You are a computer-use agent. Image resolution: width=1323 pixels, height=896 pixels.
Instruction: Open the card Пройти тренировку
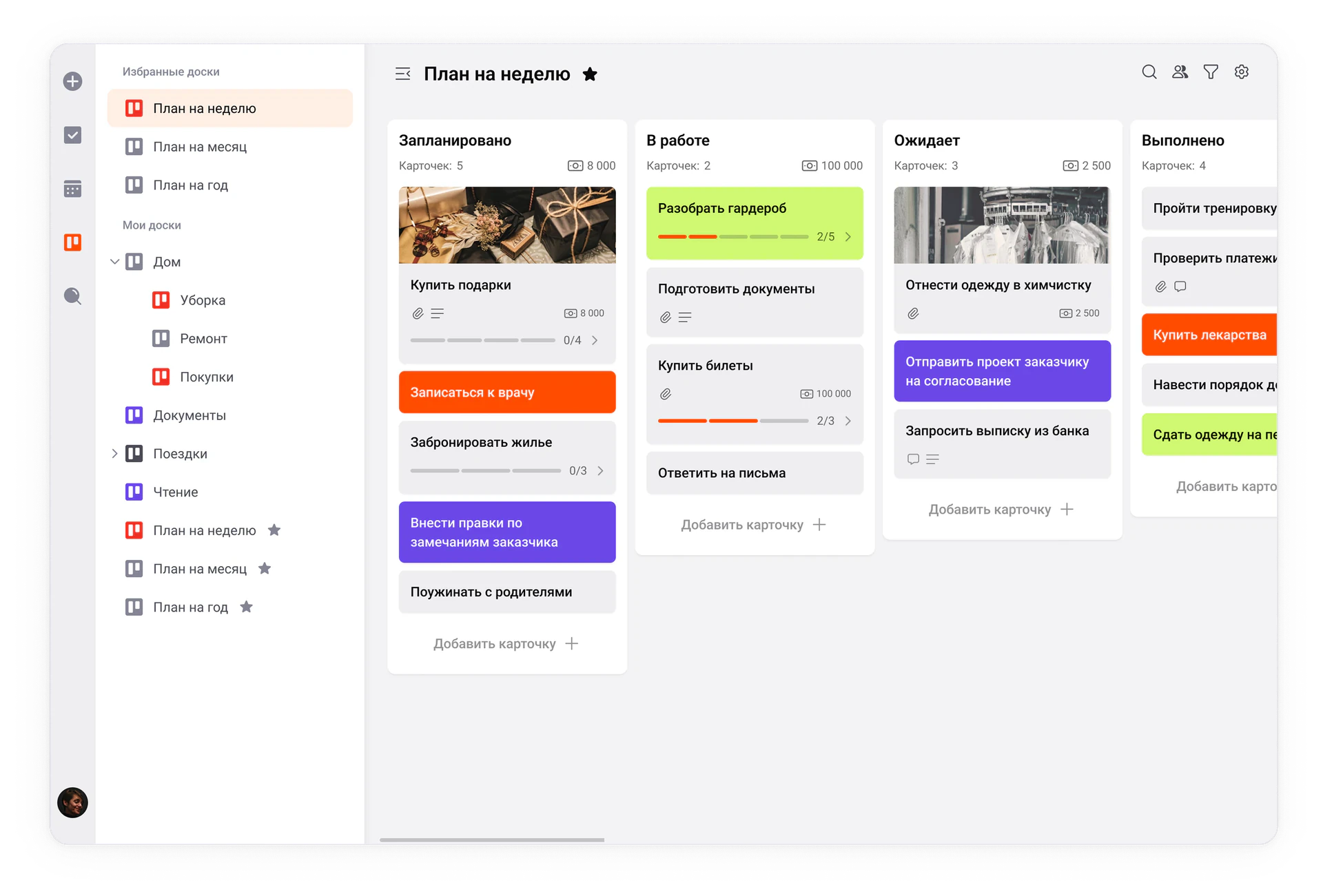coord(1209,208)
